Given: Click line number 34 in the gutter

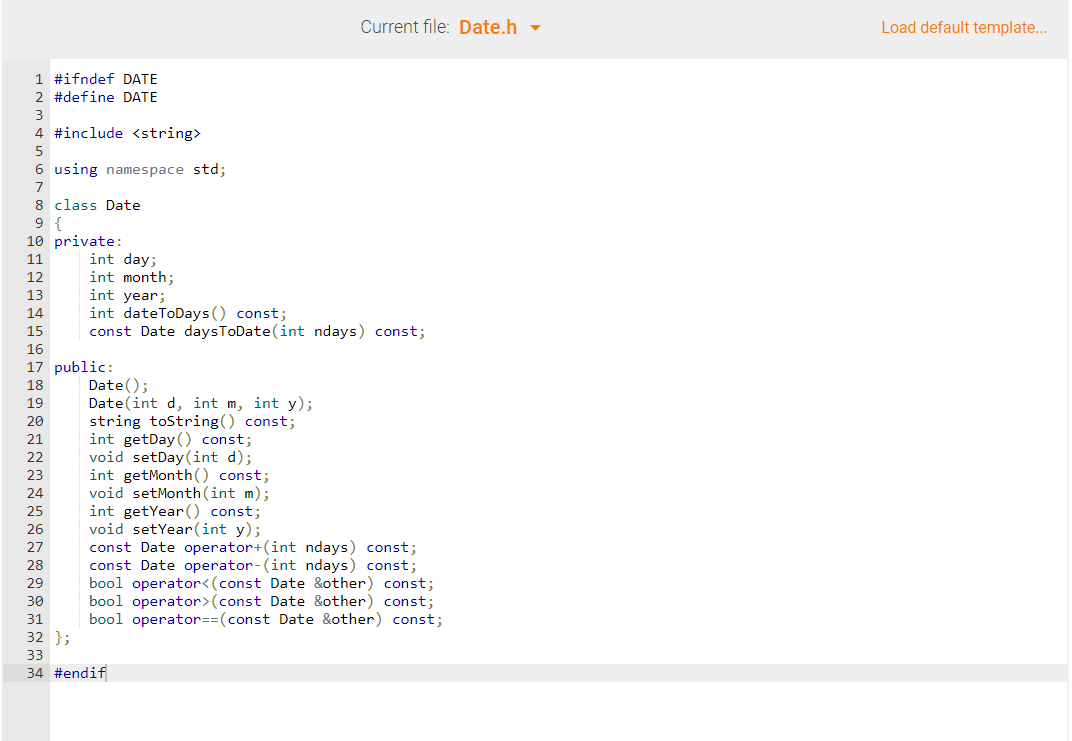Looking at the screenshot, I should (x=35, y=672).
